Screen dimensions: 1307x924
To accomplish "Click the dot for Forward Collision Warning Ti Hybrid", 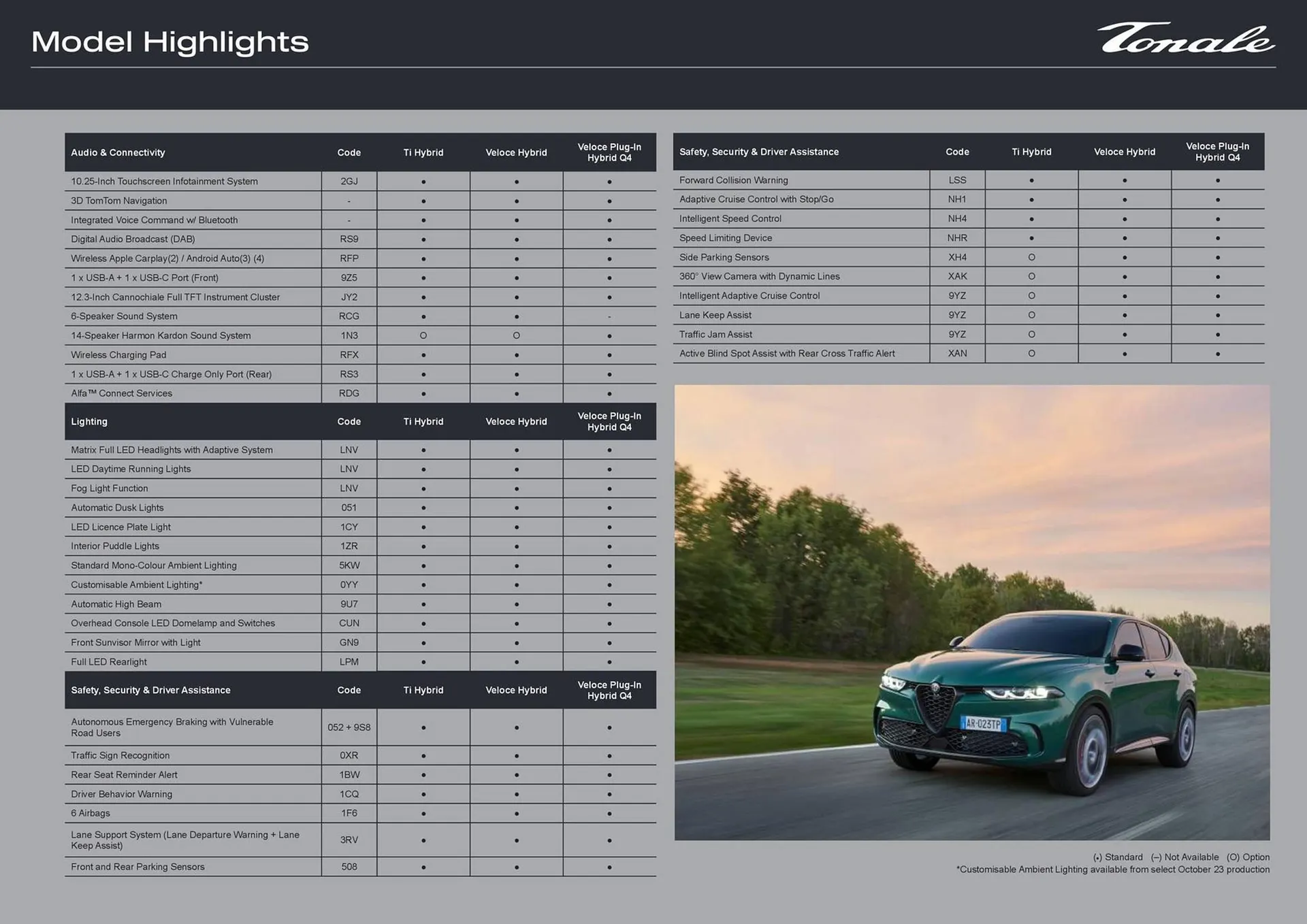I will point(1031,180).
